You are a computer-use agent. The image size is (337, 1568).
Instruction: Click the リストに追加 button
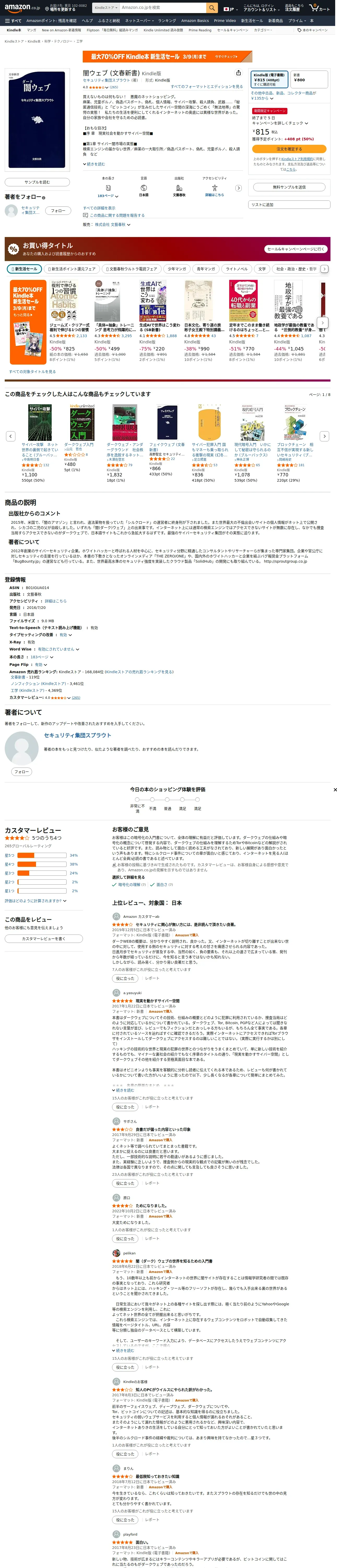click(289, 205)
